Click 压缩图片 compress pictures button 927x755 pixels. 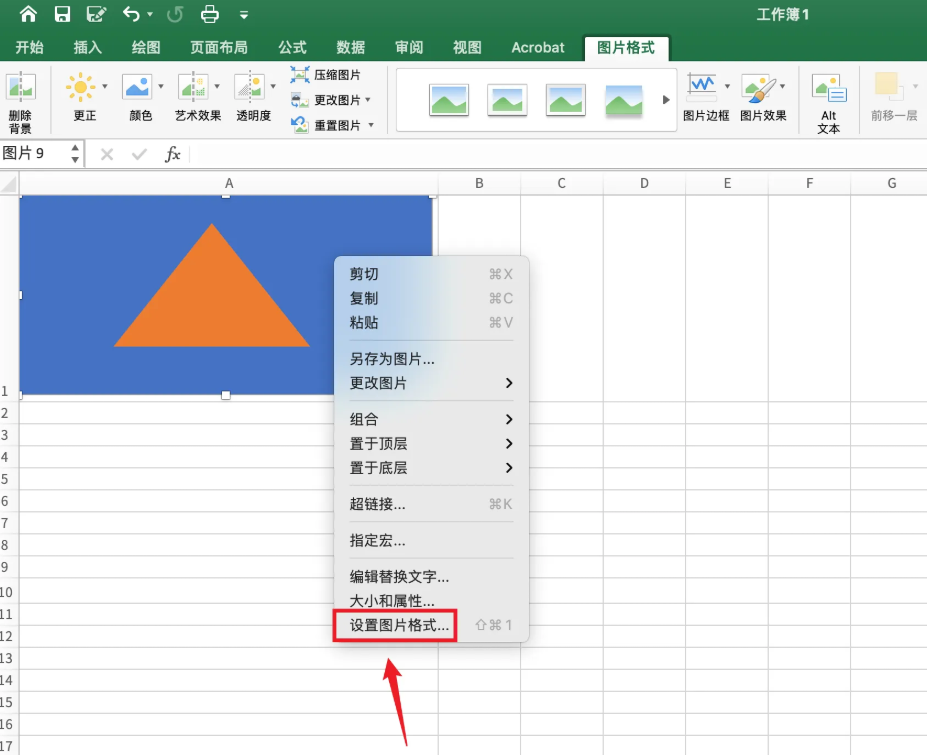tap(325, 74)
